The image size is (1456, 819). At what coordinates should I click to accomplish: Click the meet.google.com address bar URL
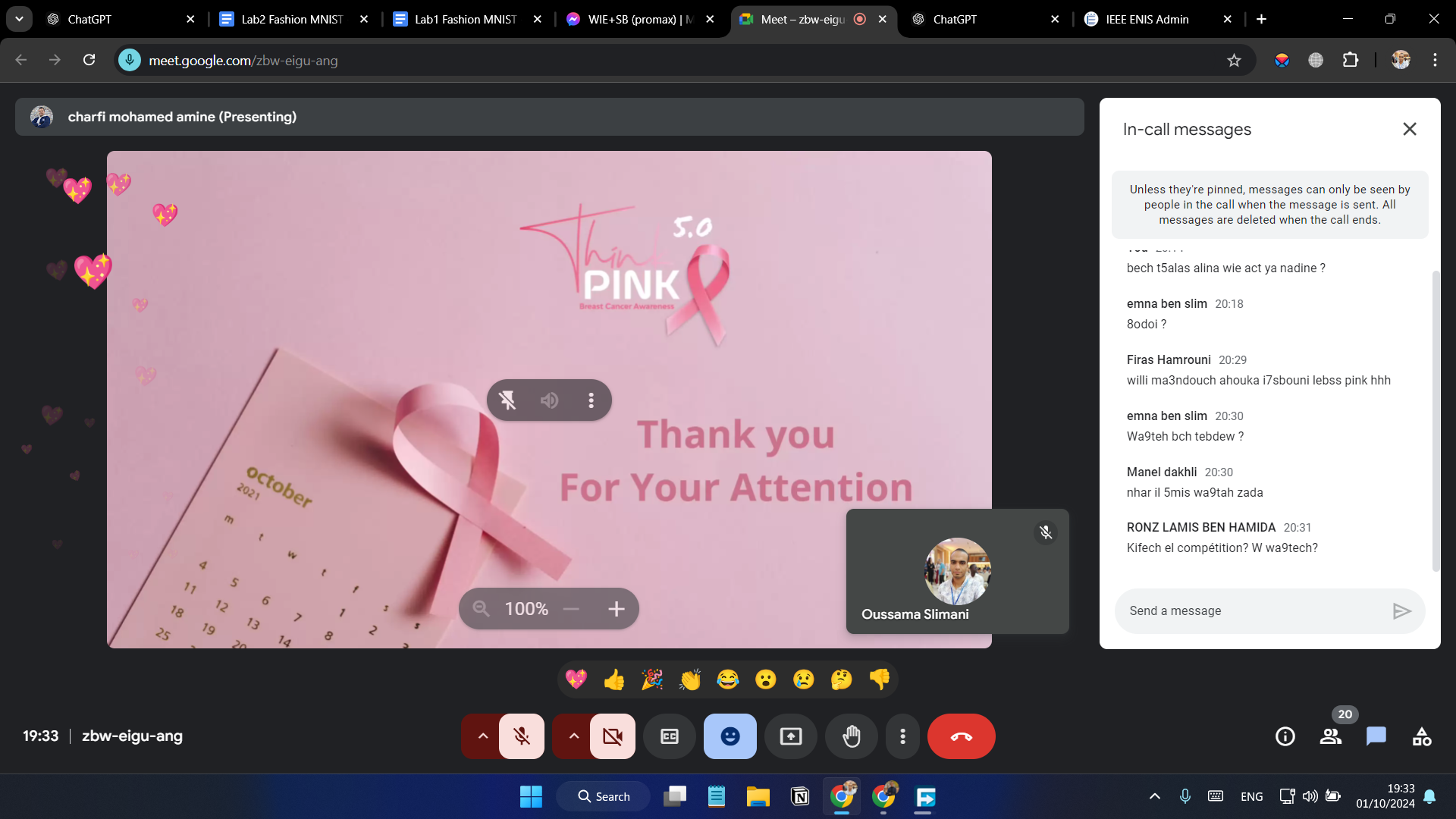[243, 60]
